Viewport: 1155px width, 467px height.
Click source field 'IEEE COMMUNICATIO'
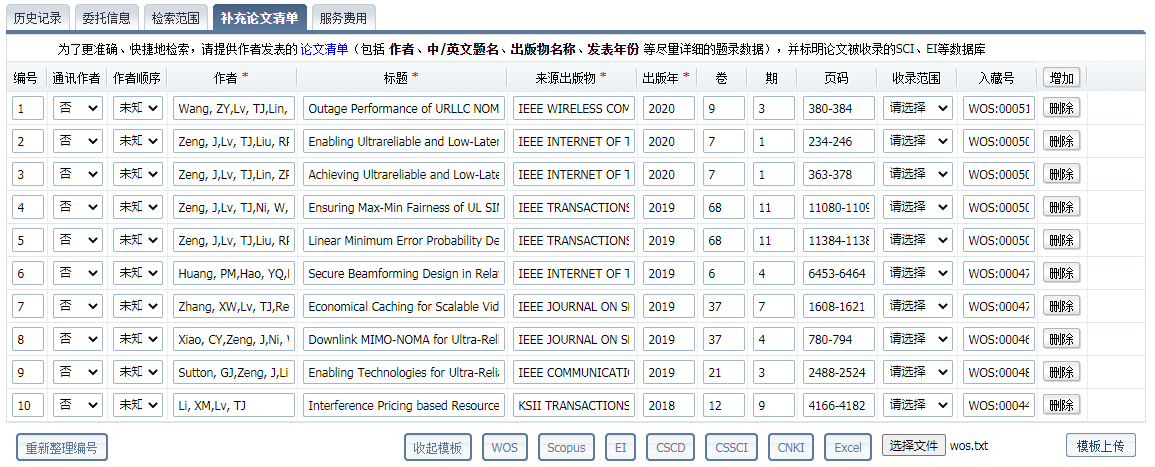574,372
